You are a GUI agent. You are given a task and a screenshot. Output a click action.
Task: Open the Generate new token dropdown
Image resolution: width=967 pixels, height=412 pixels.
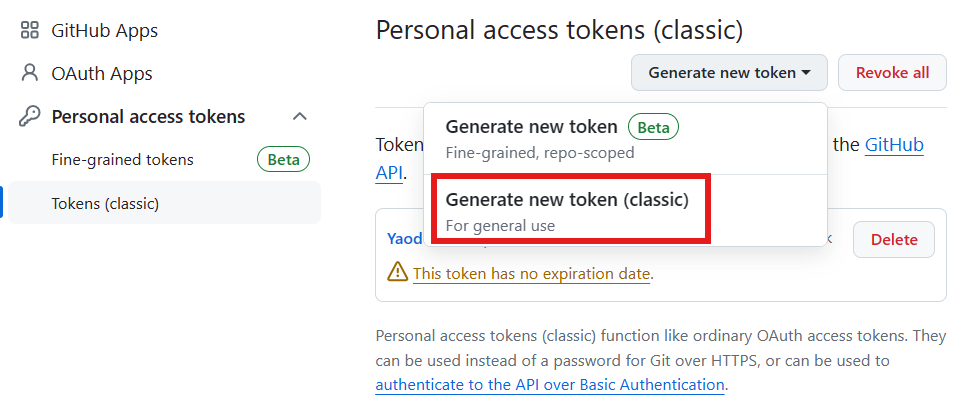(729, 73)
